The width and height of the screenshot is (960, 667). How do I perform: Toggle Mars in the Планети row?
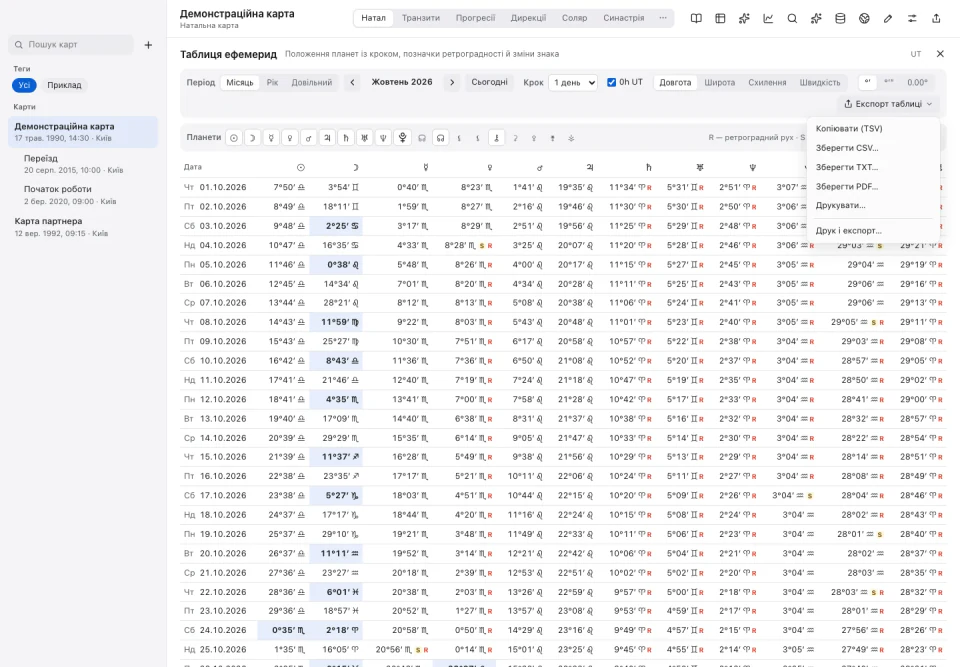click(x=309, y=138)
